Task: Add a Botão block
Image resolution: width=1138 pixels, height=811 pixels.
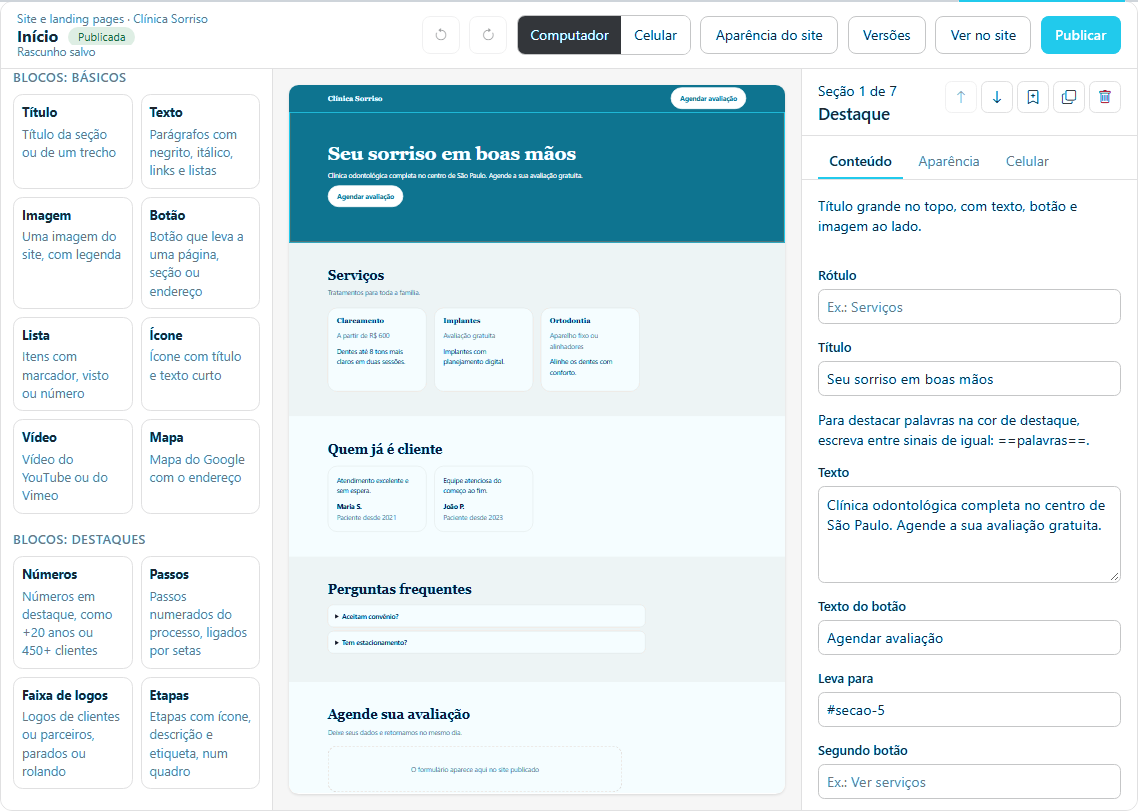Action: 200,253
